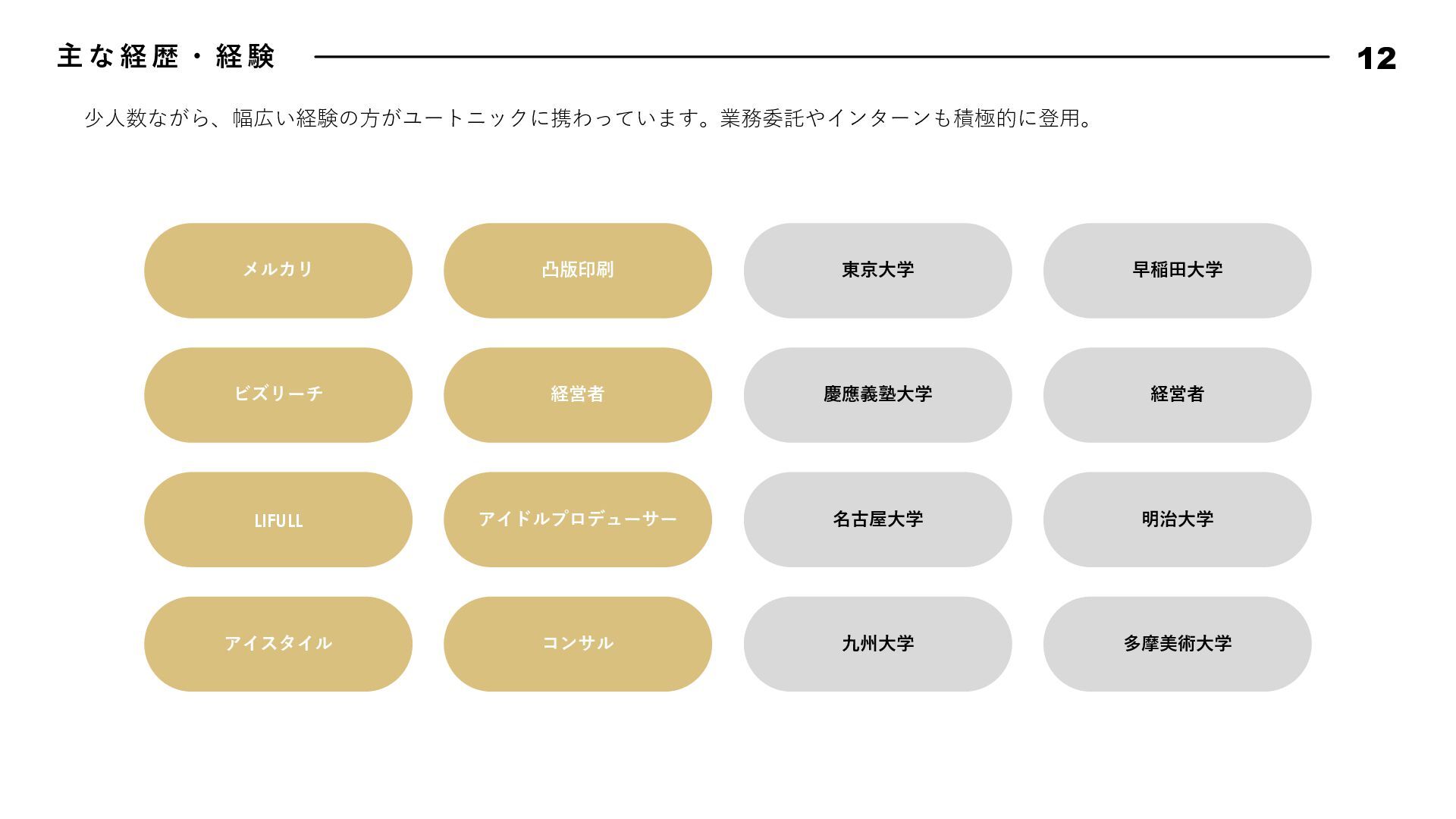Select the コンサル pill
Image resolution: width=1456 pixels, height=819 pixels.
pyautogui.click(x=577, y=644)
